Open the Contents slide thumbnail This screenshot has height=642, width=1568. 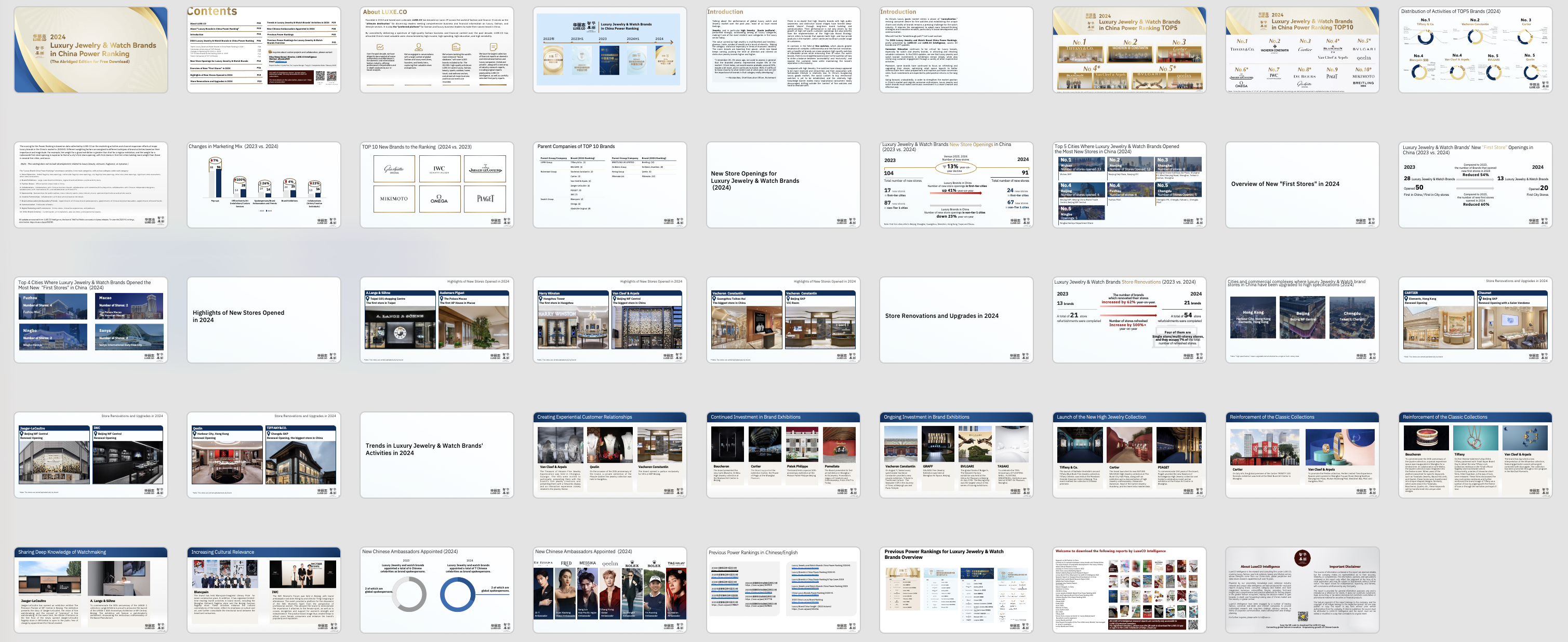coord(263,50)
